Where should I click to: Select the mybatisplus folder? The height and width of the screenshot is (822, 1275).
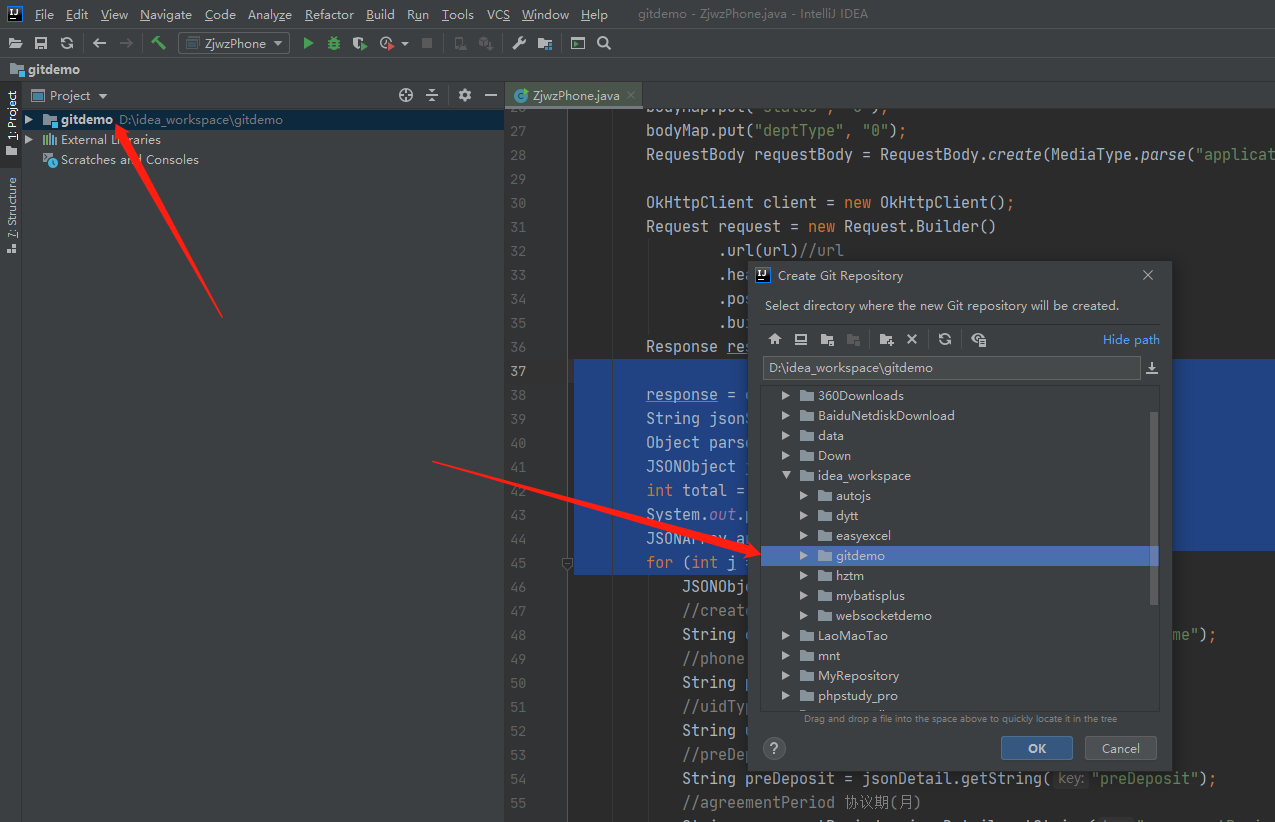pos(870,596)
